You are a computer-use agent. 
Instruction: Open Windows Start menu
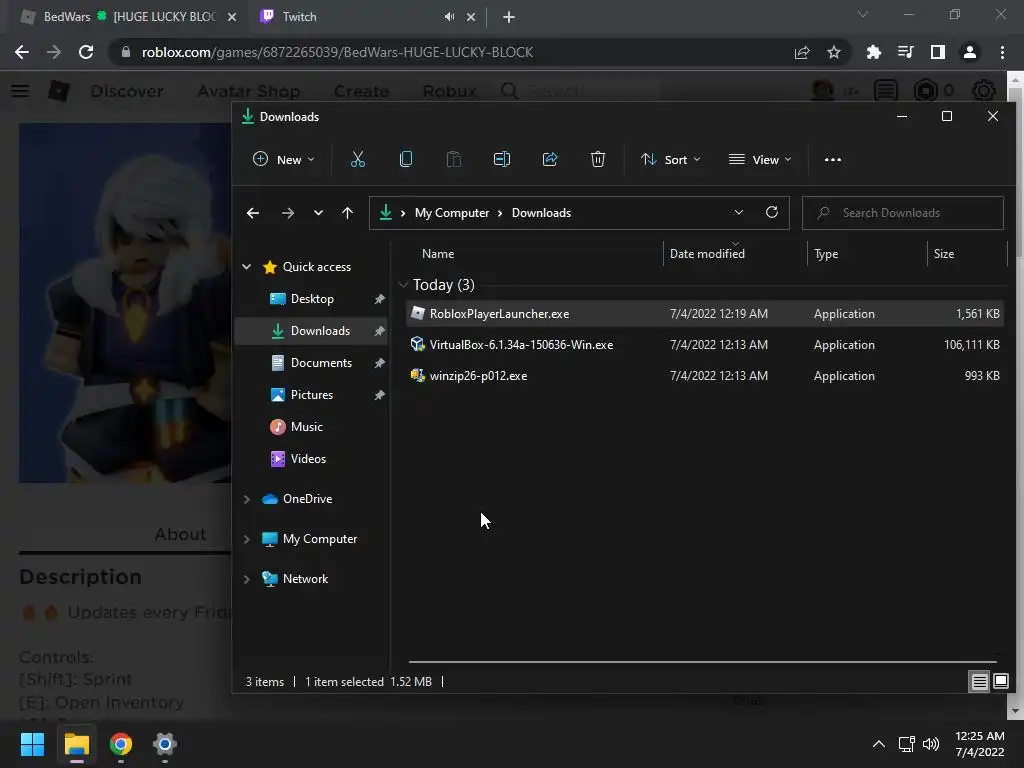coord(32,744)
